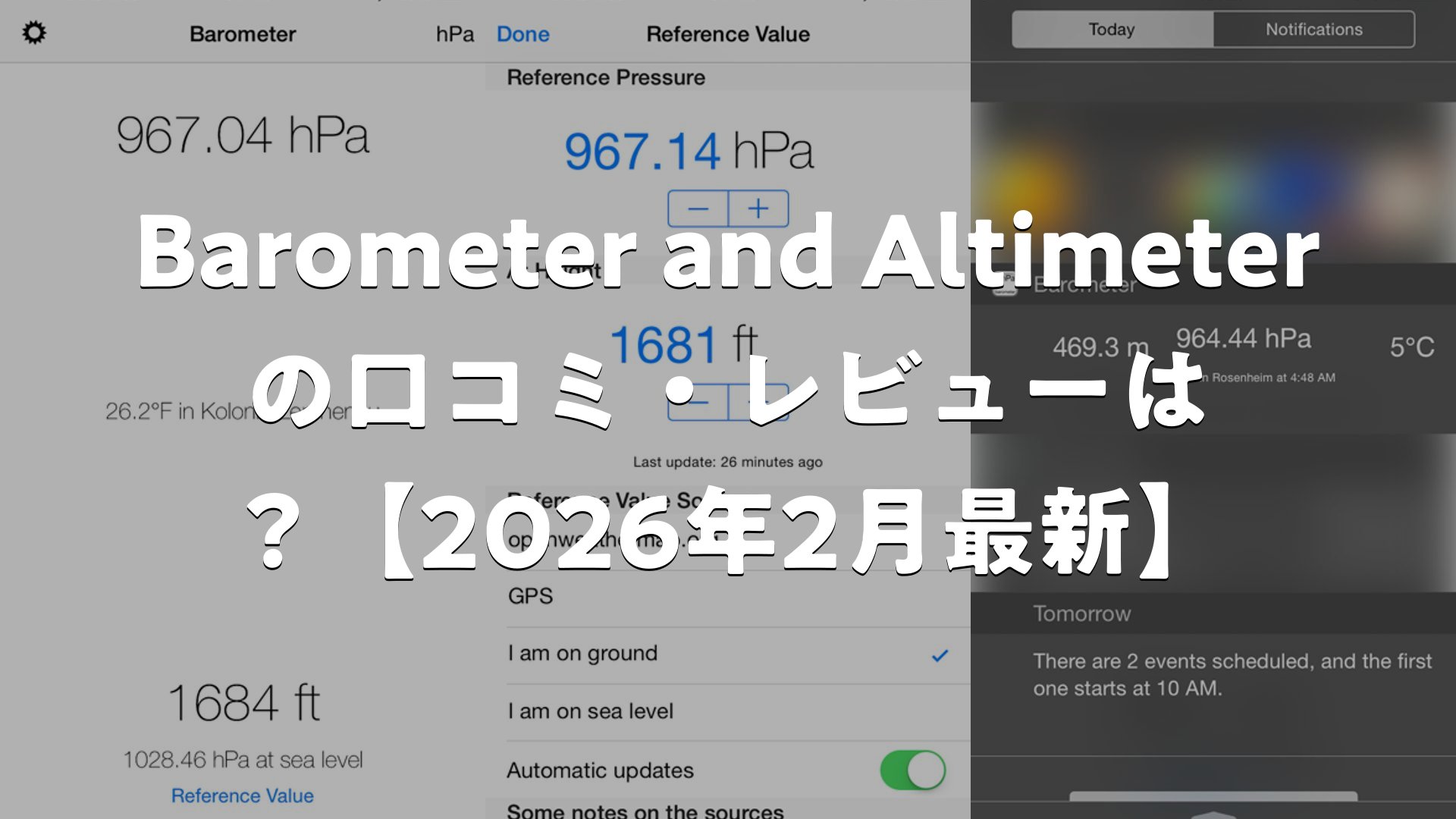
Task: Increase reference pressure with plus button
Action: pos(758,209)
